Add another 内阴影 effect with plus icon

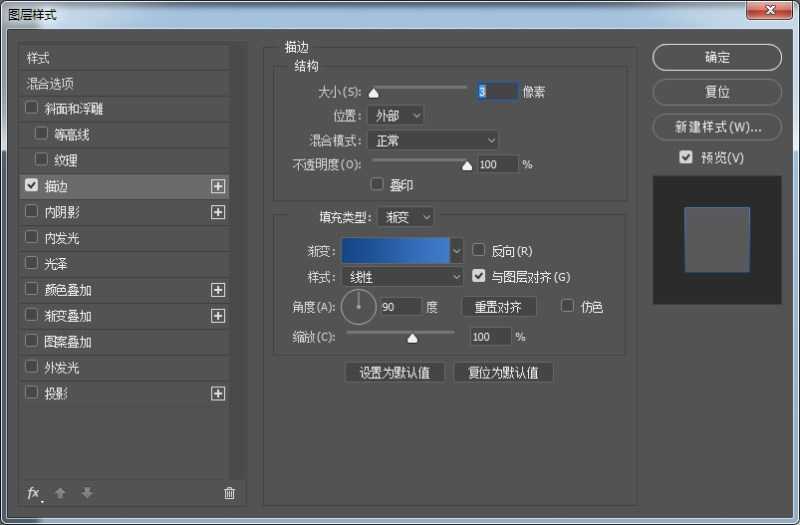coord(218,212)
